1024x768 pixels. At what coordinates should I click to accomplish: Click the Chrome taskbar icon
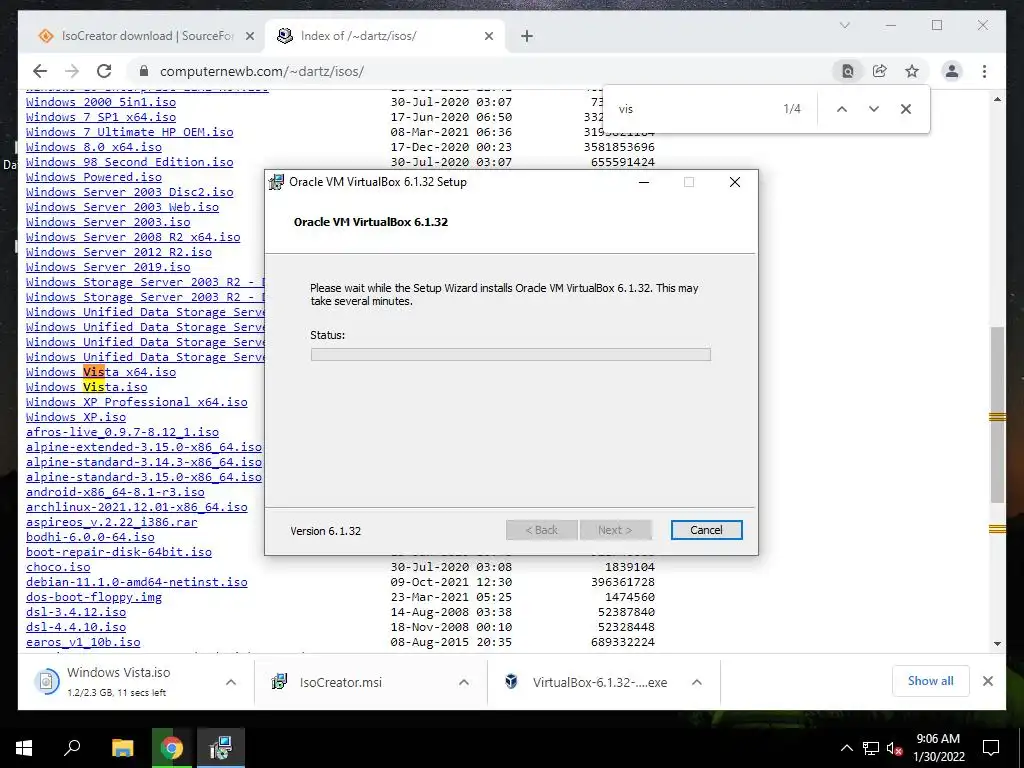[172, 748]
